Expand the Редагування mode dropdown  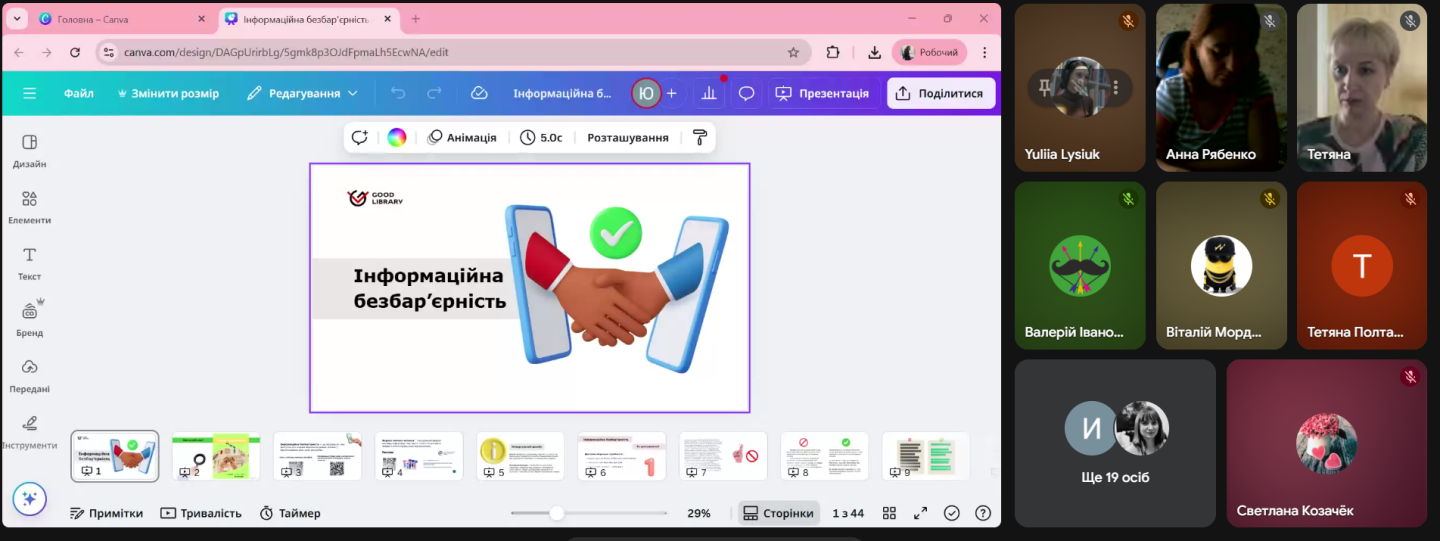coord(302,93)
